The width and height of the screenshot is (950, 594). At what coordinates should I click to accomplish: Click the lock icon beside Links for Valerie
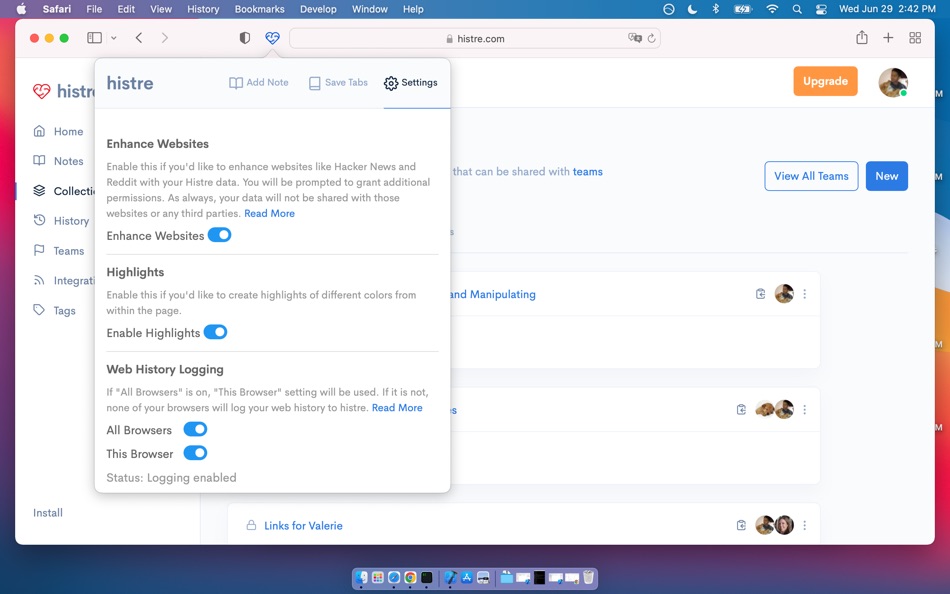(251, 525)
